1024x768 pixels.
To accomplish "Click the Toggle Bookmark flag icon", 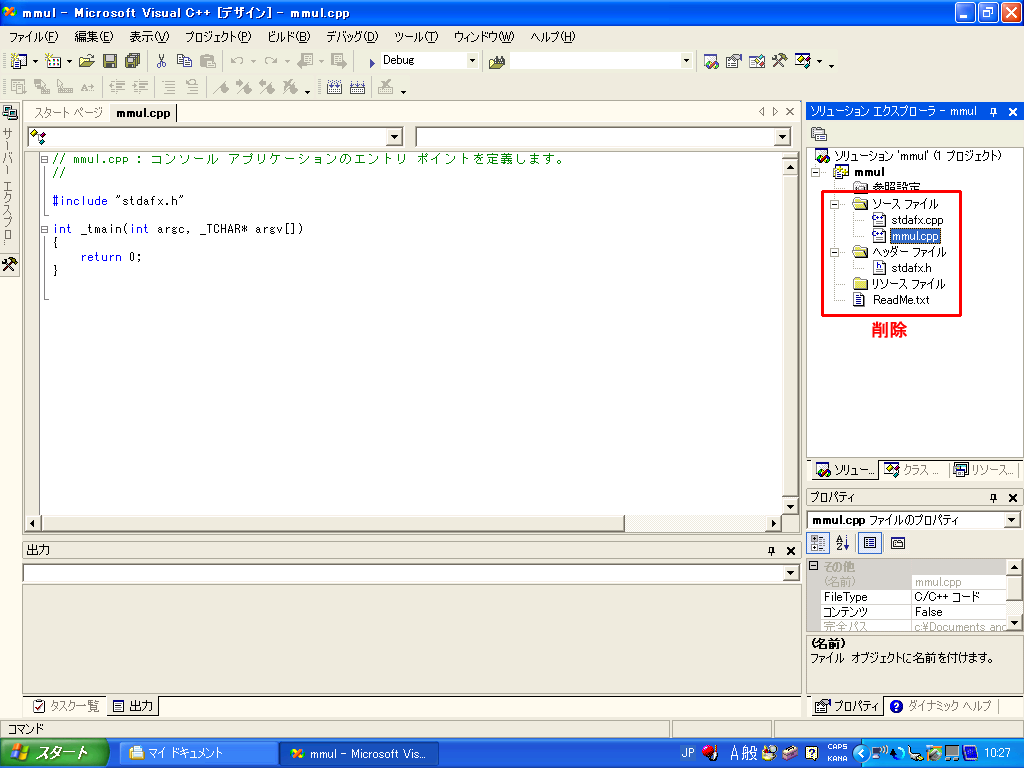I will [221, 87].
